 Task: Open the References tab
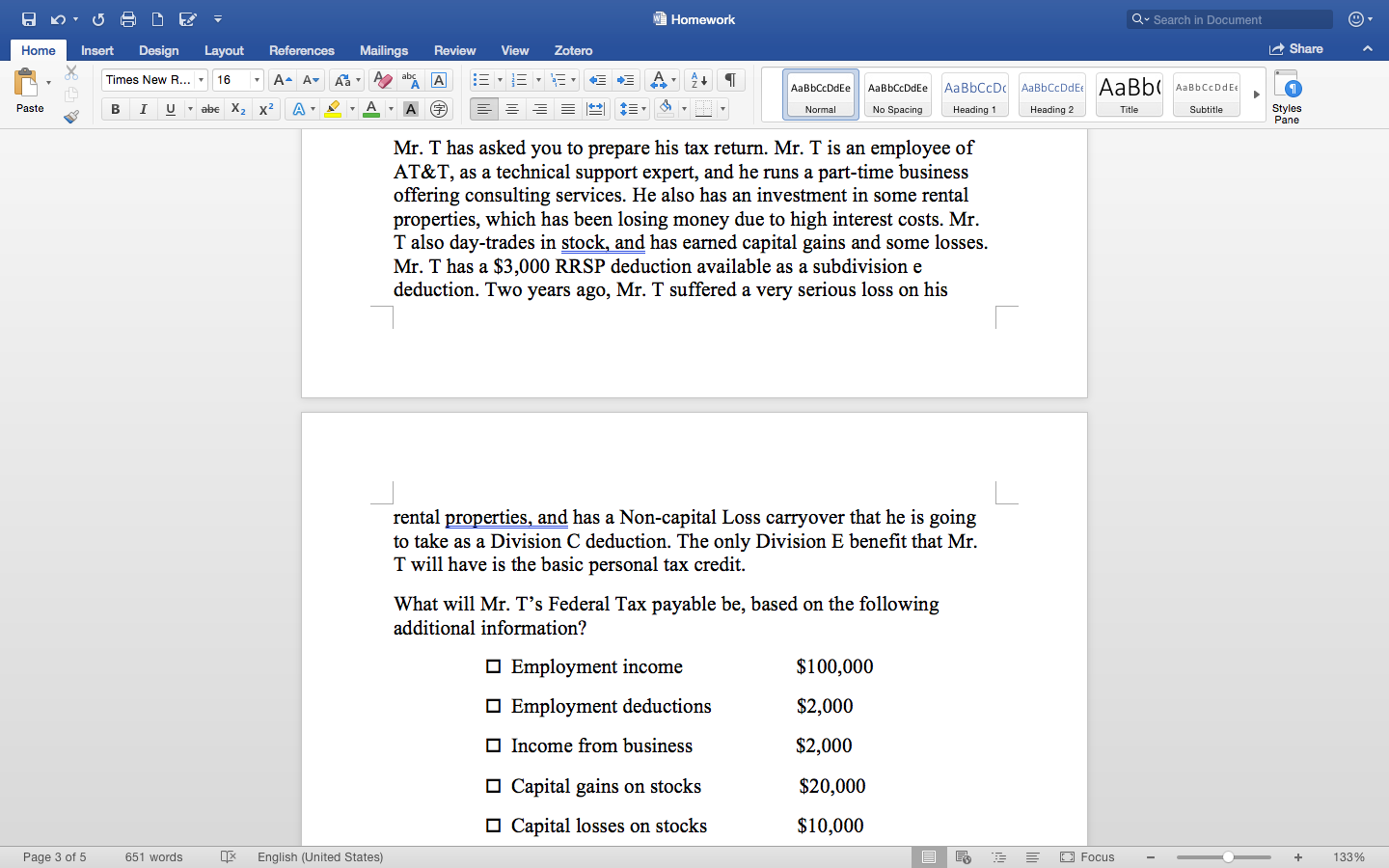point(302,50)
